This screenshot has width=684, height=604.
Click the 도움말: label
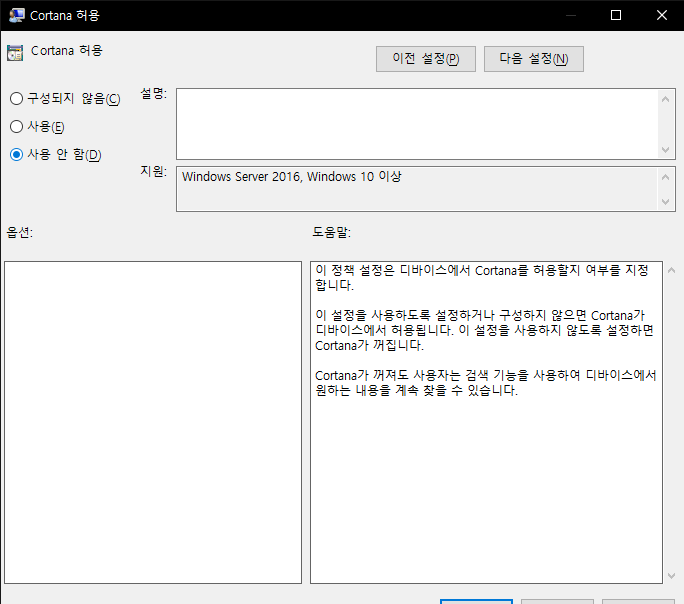332,232
